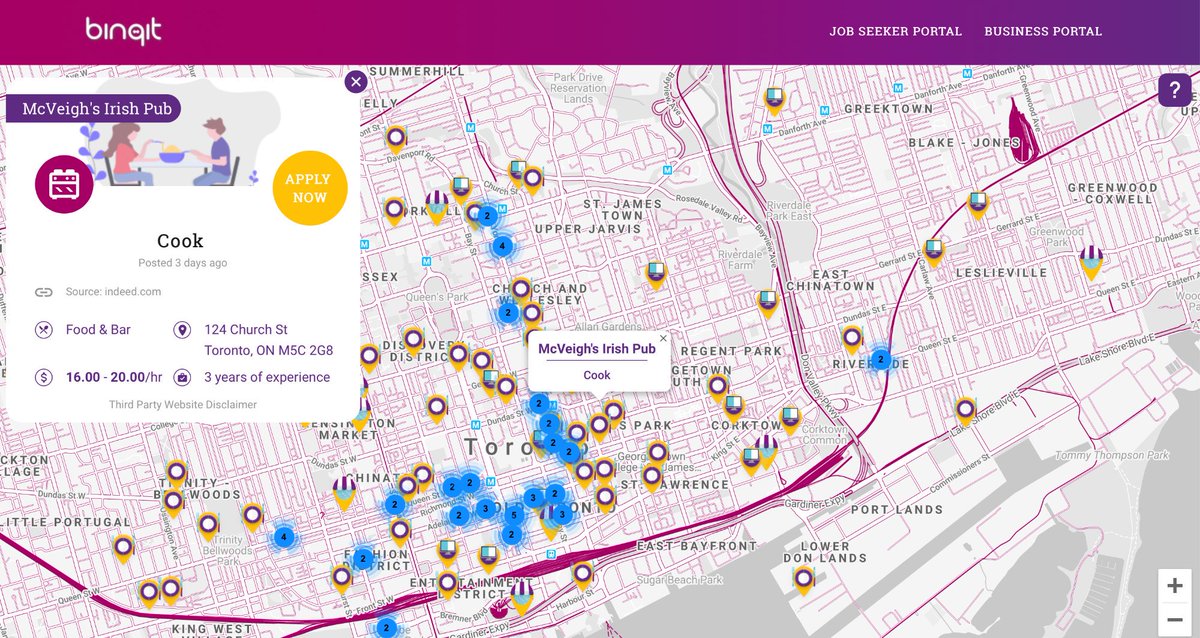The image size is (1200, 638).
Task: Click the fork and knife Food & Bar icon
Action: point(43,329)
